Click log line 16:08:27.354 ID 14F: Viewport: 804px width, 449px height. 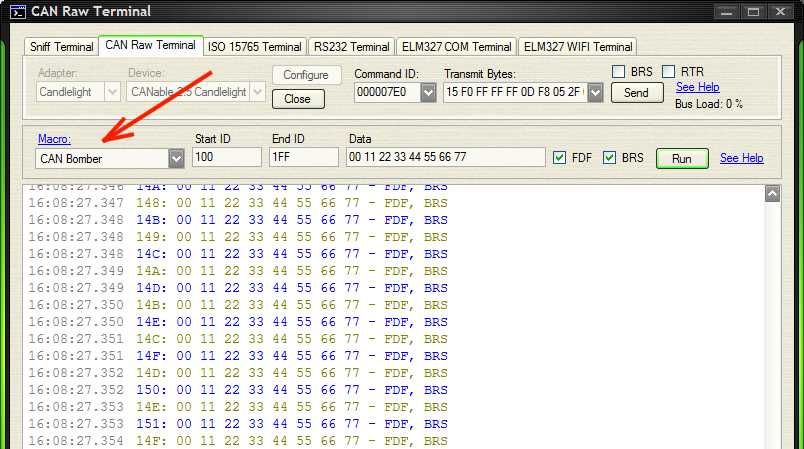(x=238, y=441)
